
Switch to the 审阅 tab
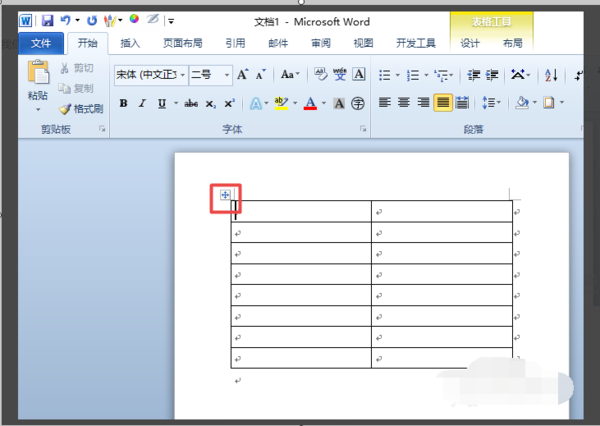pos(321,43)
